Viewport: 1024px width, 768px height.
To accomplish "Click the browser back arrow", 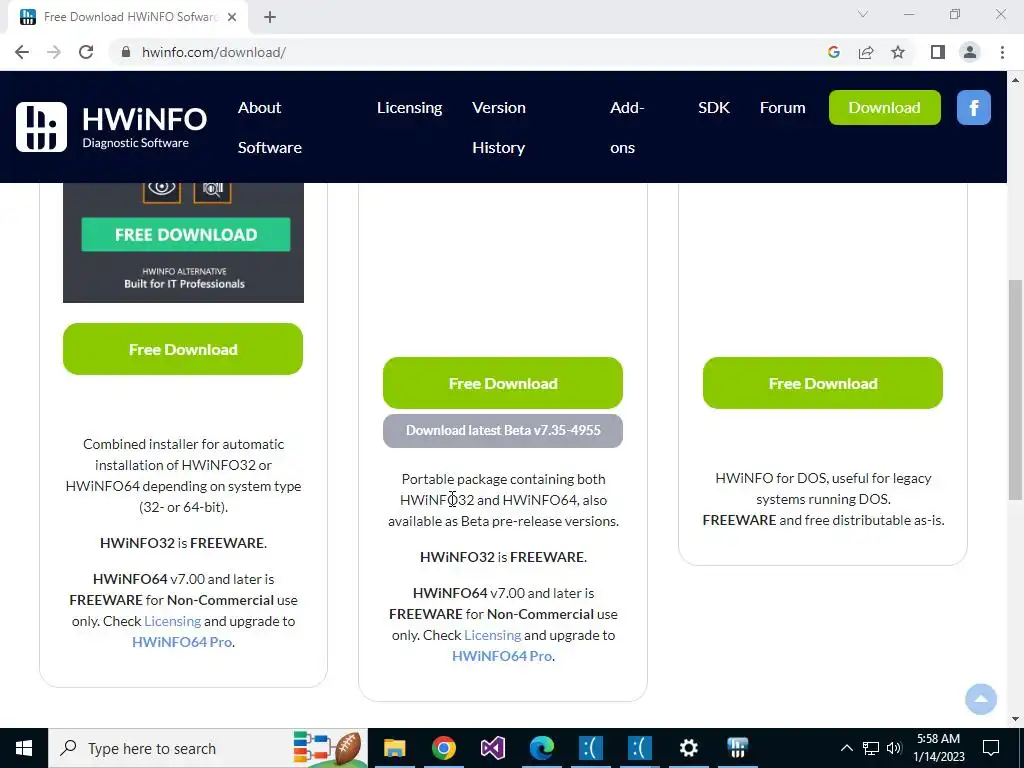I will pos(22,52).
